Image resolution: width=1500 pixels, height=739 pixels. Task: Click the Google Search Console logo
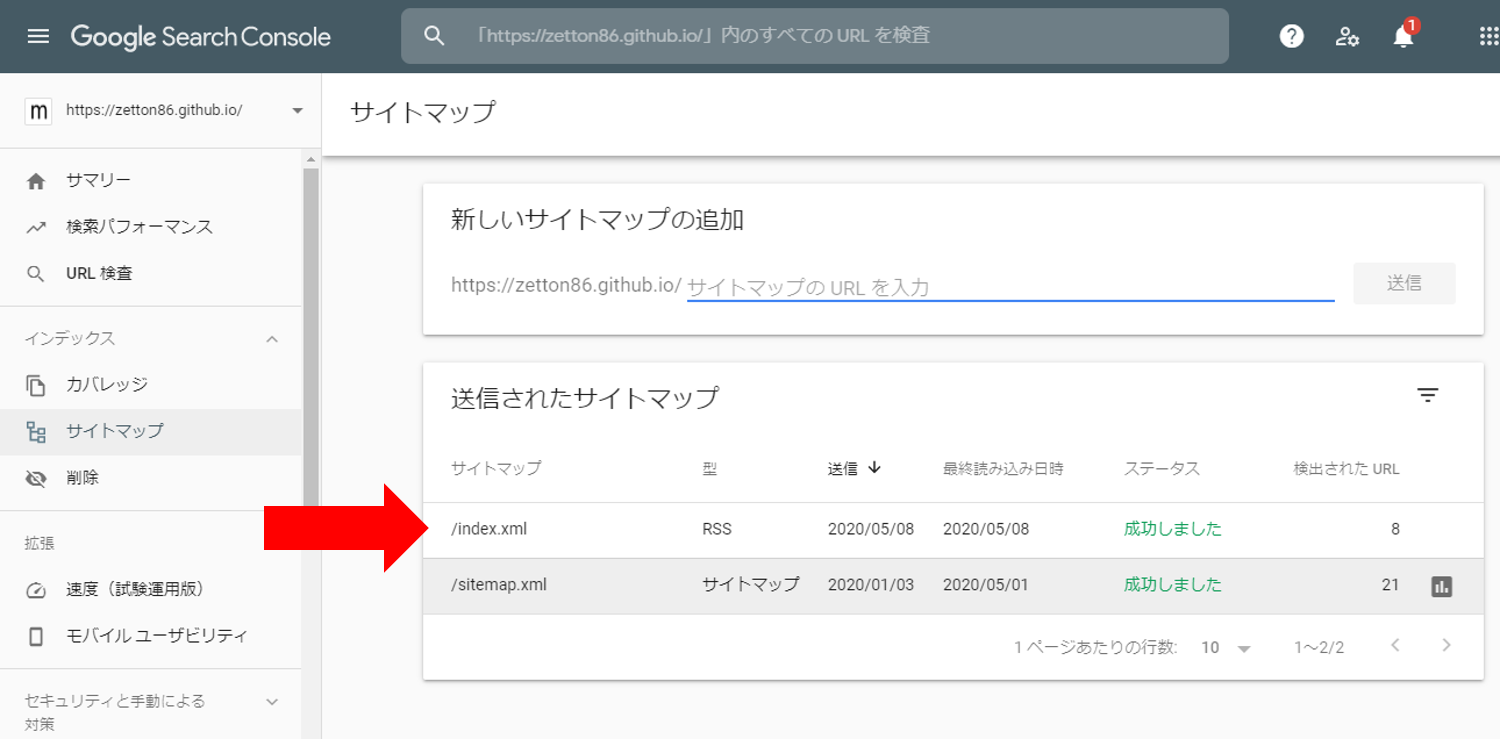point(200,37)
